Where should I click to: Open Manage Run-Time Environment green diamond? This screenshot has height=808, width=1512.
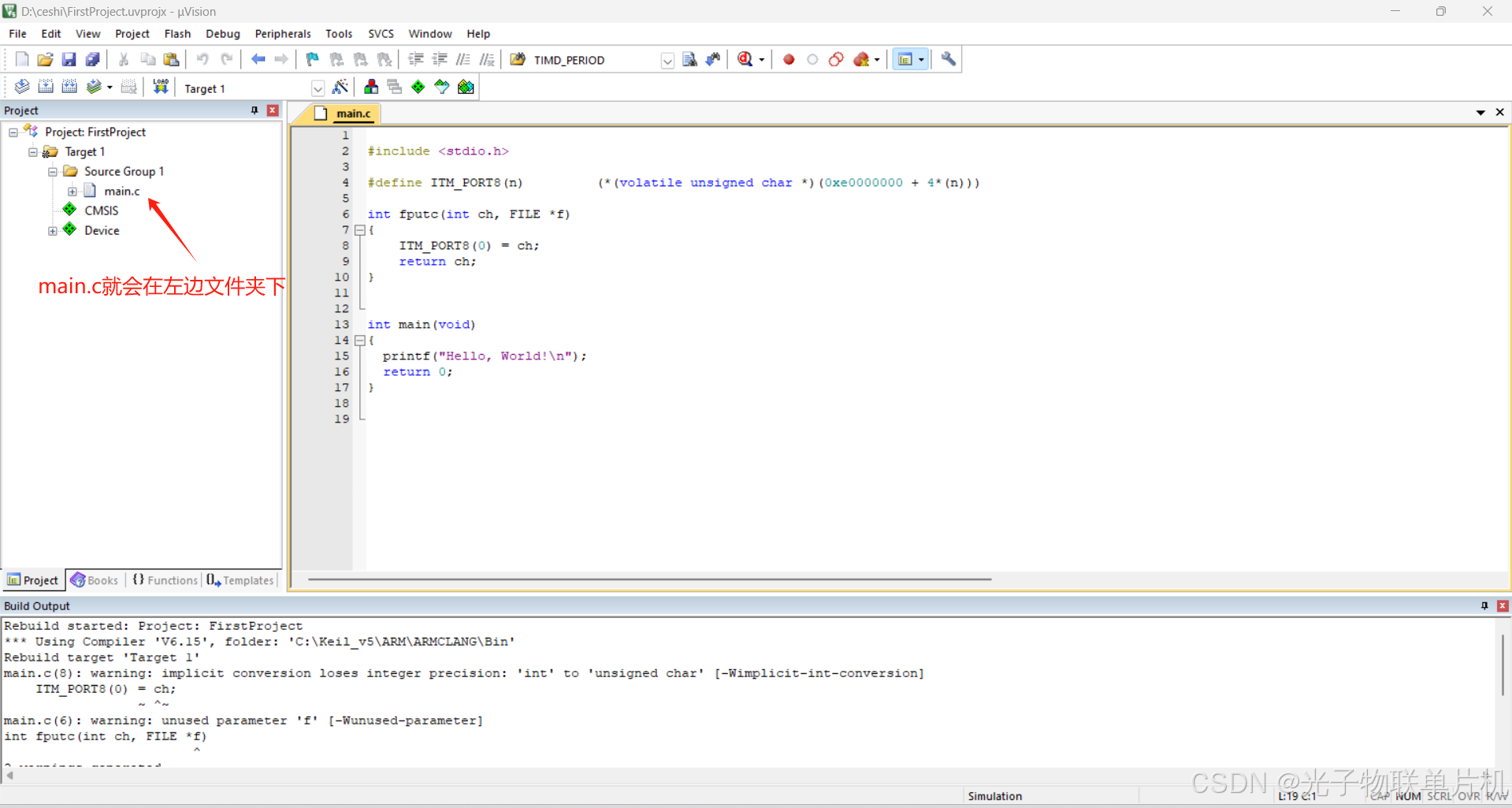click(x=418, y=87)
